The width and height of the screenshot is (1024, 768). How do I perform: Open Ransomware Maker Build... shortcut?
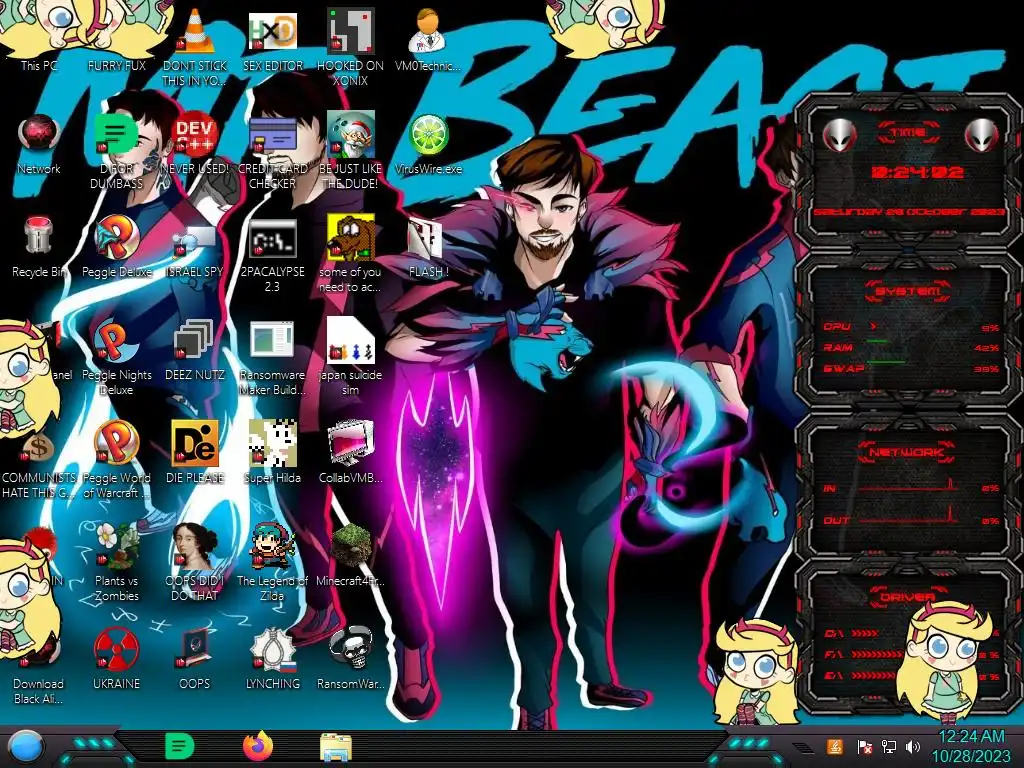pos(272,358)
